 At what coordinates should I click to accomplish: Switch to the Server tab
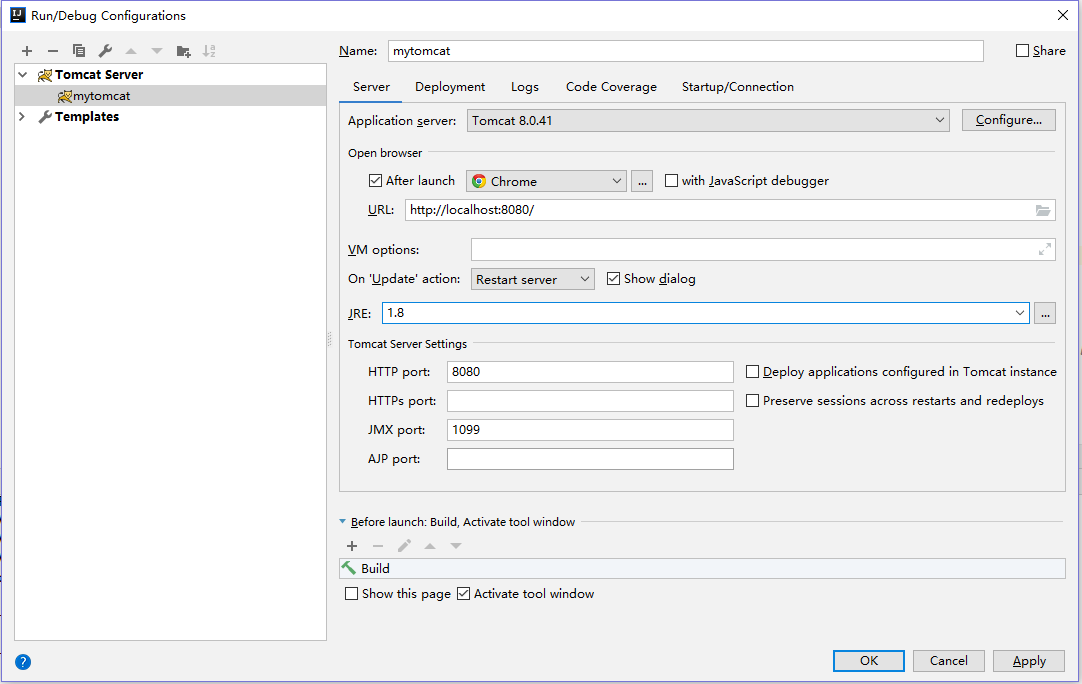point(371,87)
